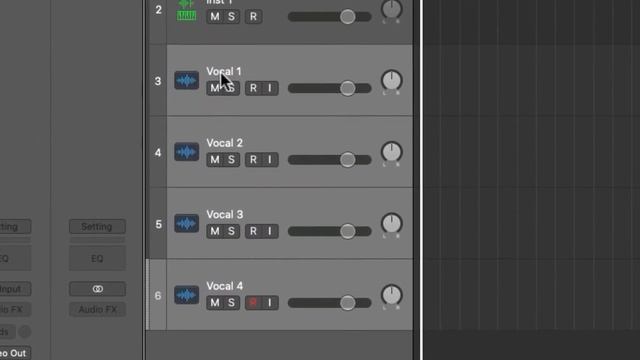The image size is (640, 360).
Task: Solo the Vocal 1 track
Action: click(x=231, y=88)
